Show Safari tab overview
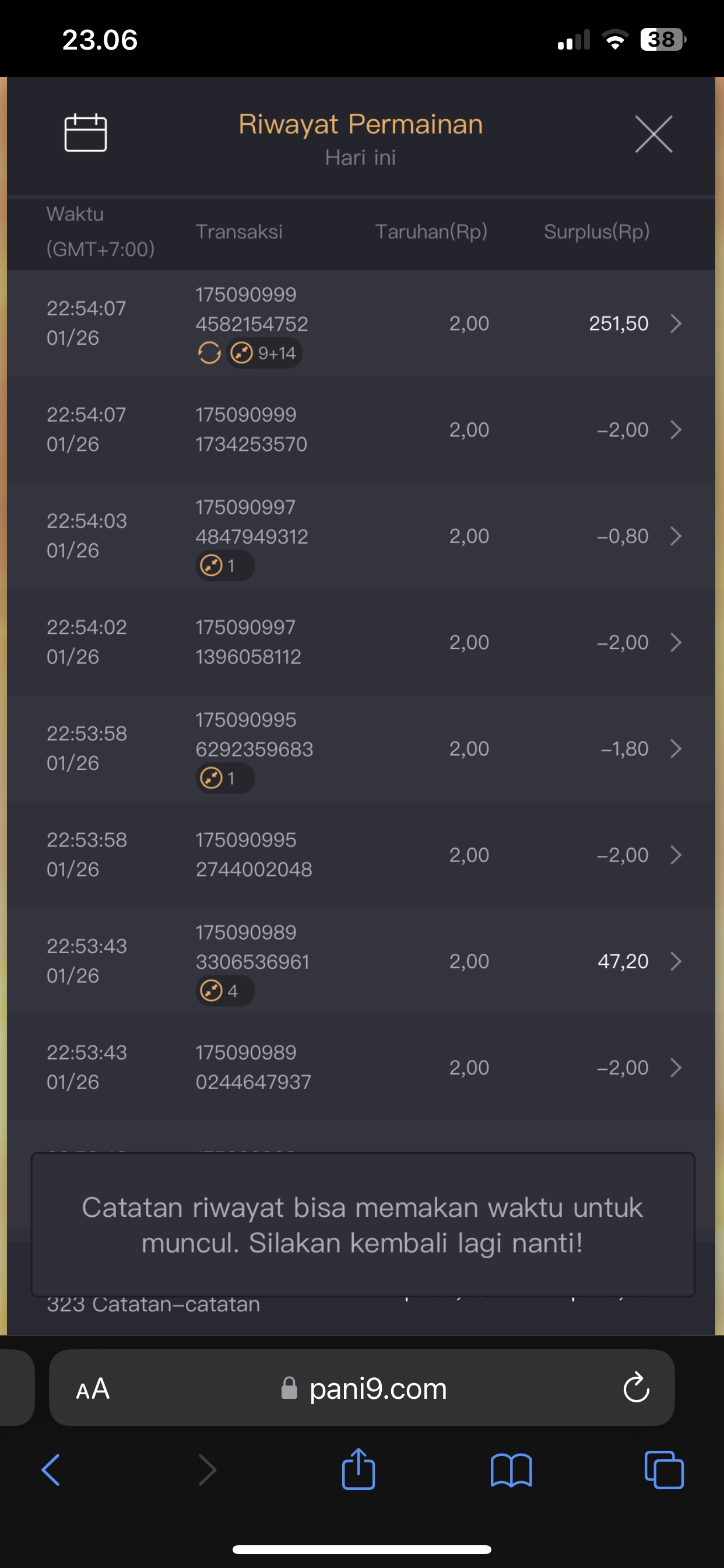This screenshot has width=724, height=1568. coord(664,1470)
